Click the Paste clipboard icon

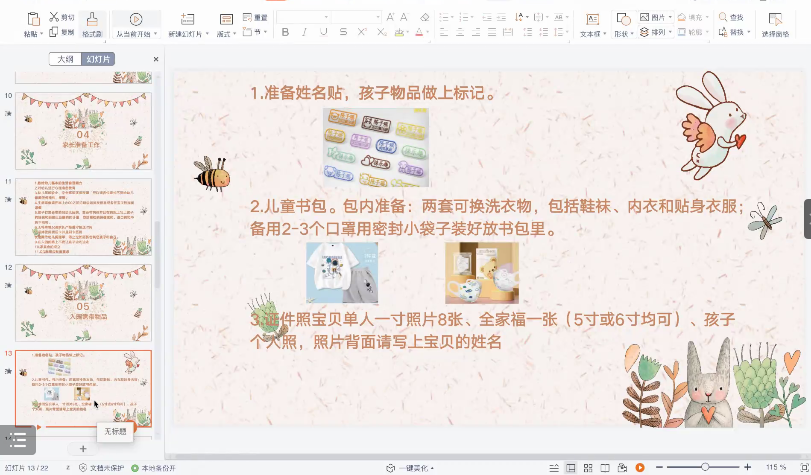[33, 20]
